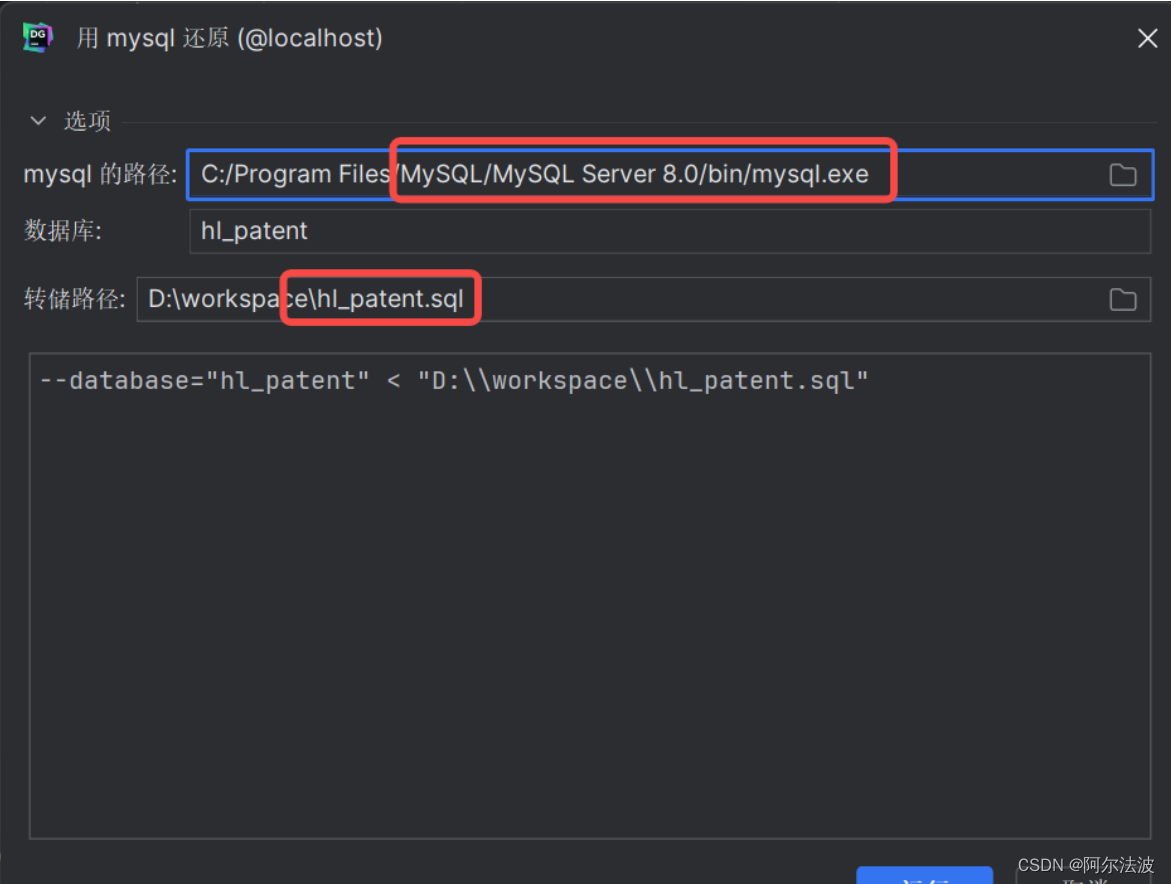
Task: Browse for dump file via folder icon
Action: (x=1122, y=299)
